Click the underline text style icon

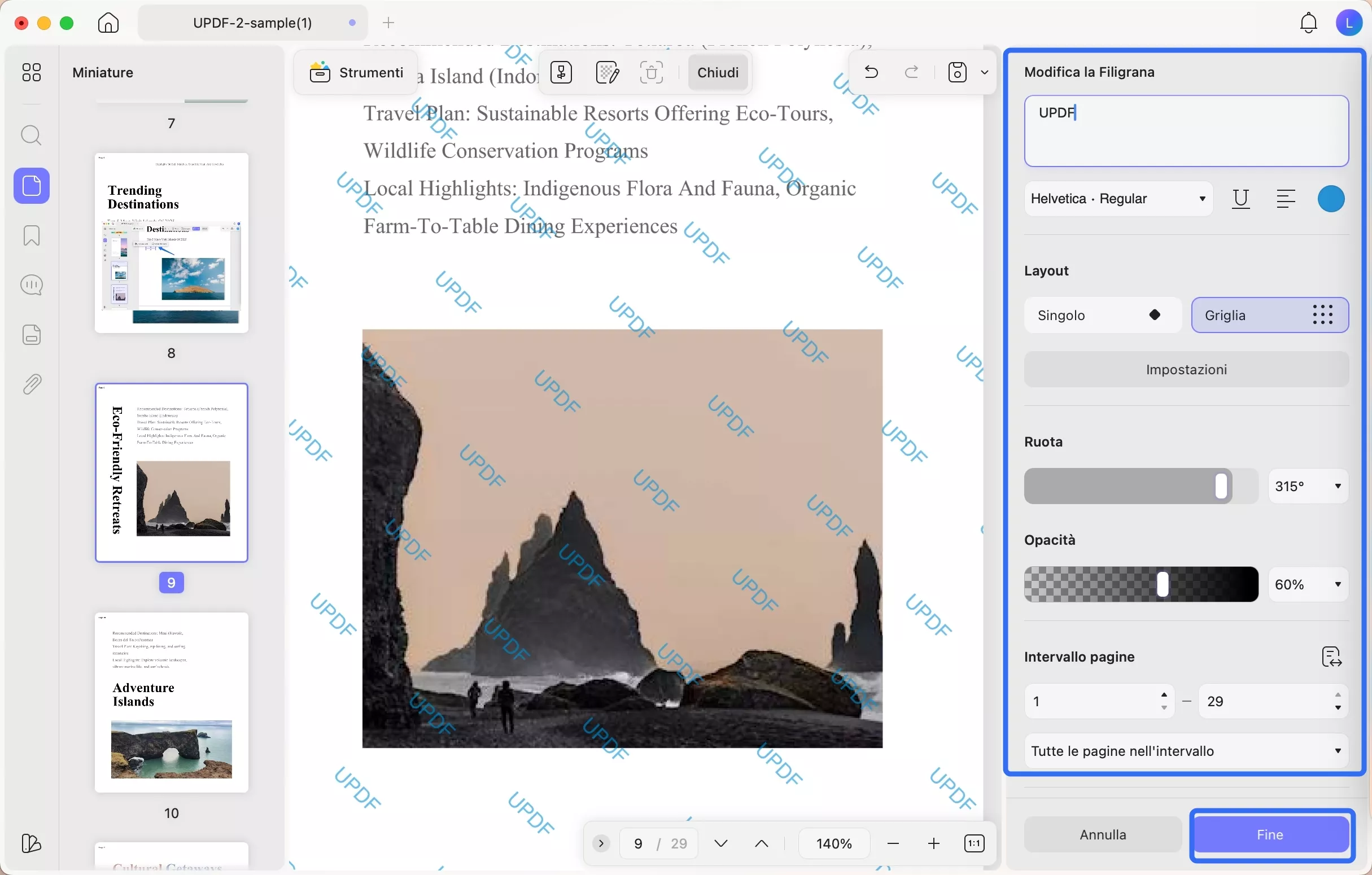tap(1240, 199)
